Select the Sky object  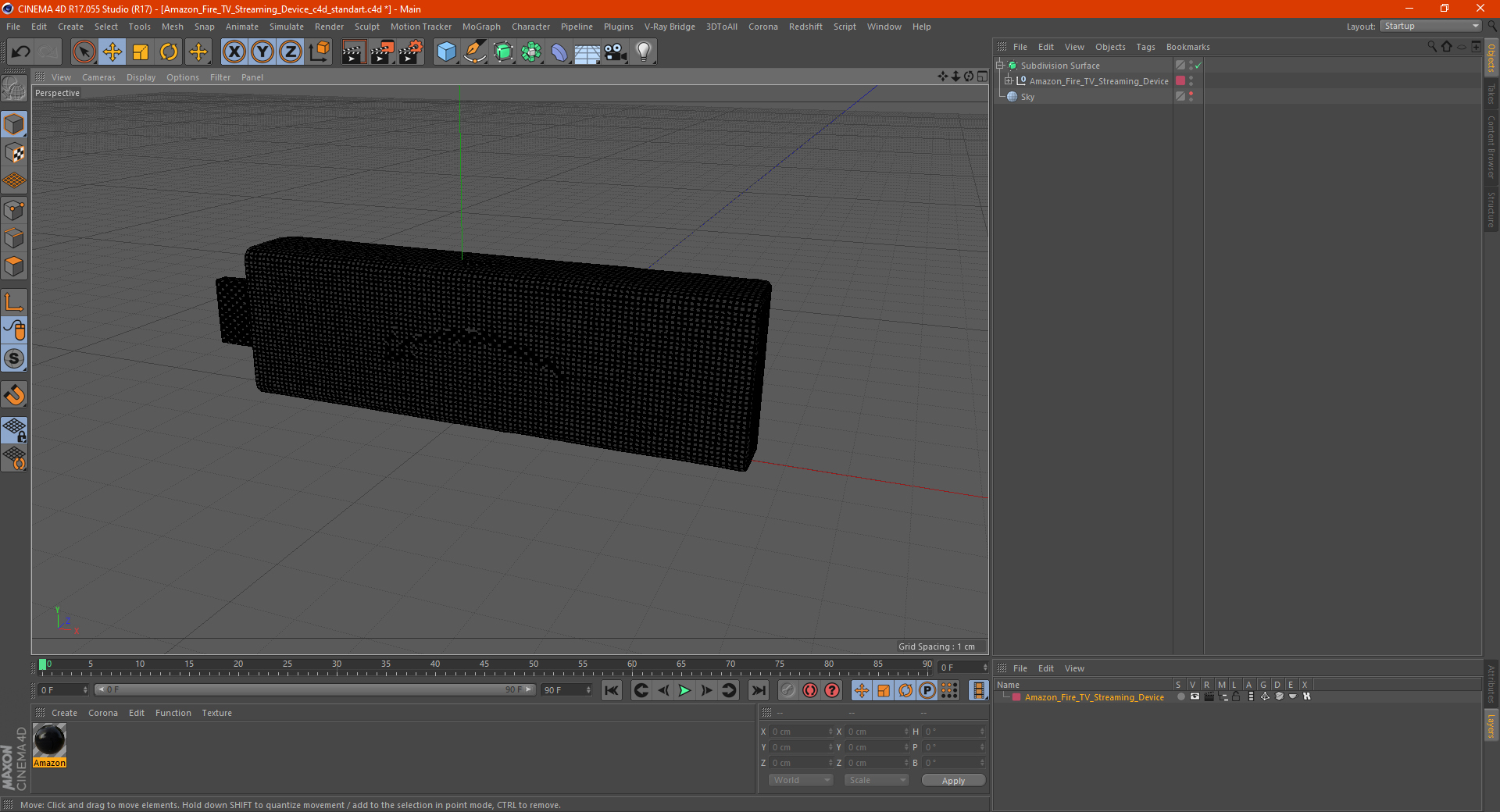coord(1027,97)
